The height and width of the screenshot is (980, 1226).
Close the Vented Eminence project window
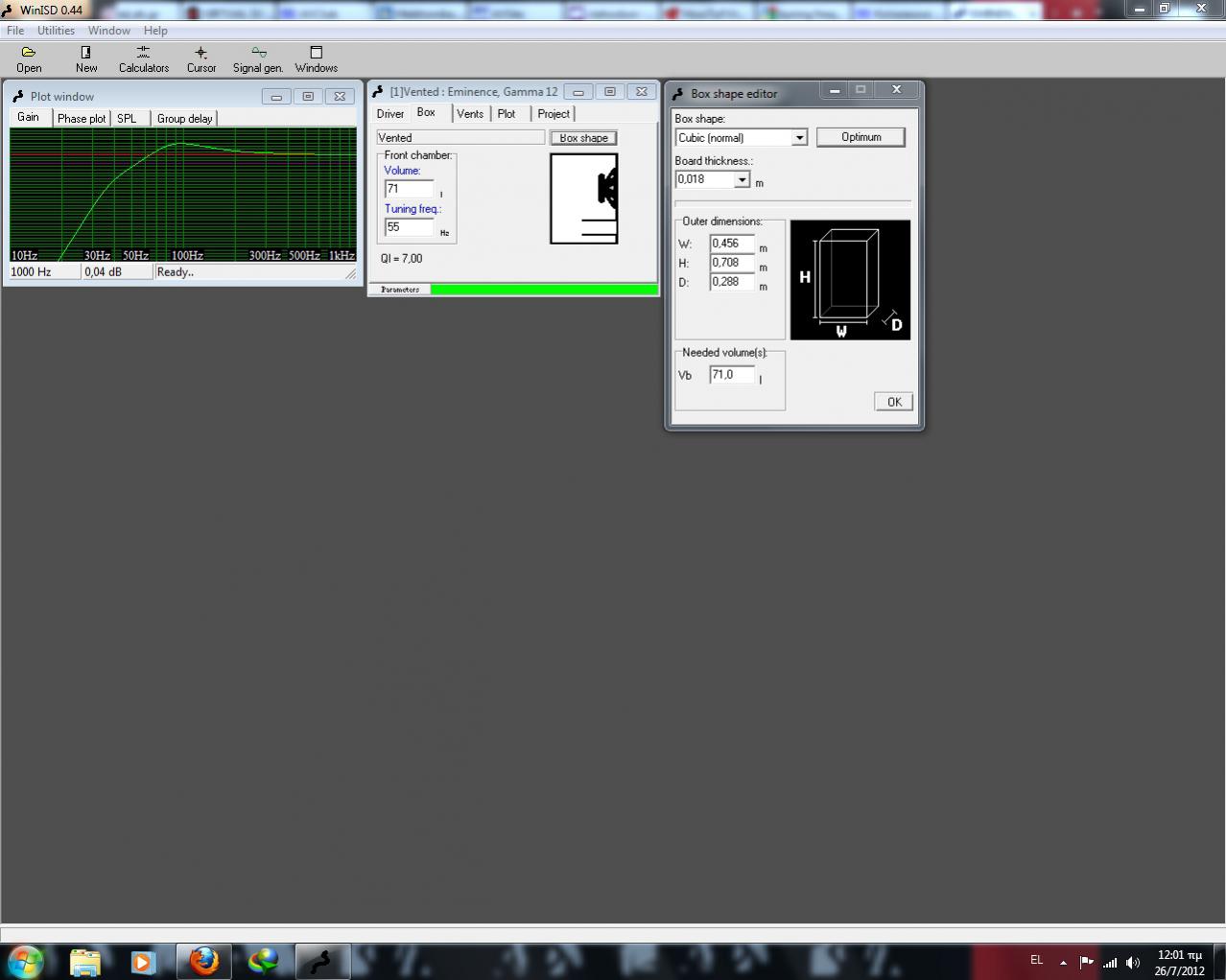642,92
